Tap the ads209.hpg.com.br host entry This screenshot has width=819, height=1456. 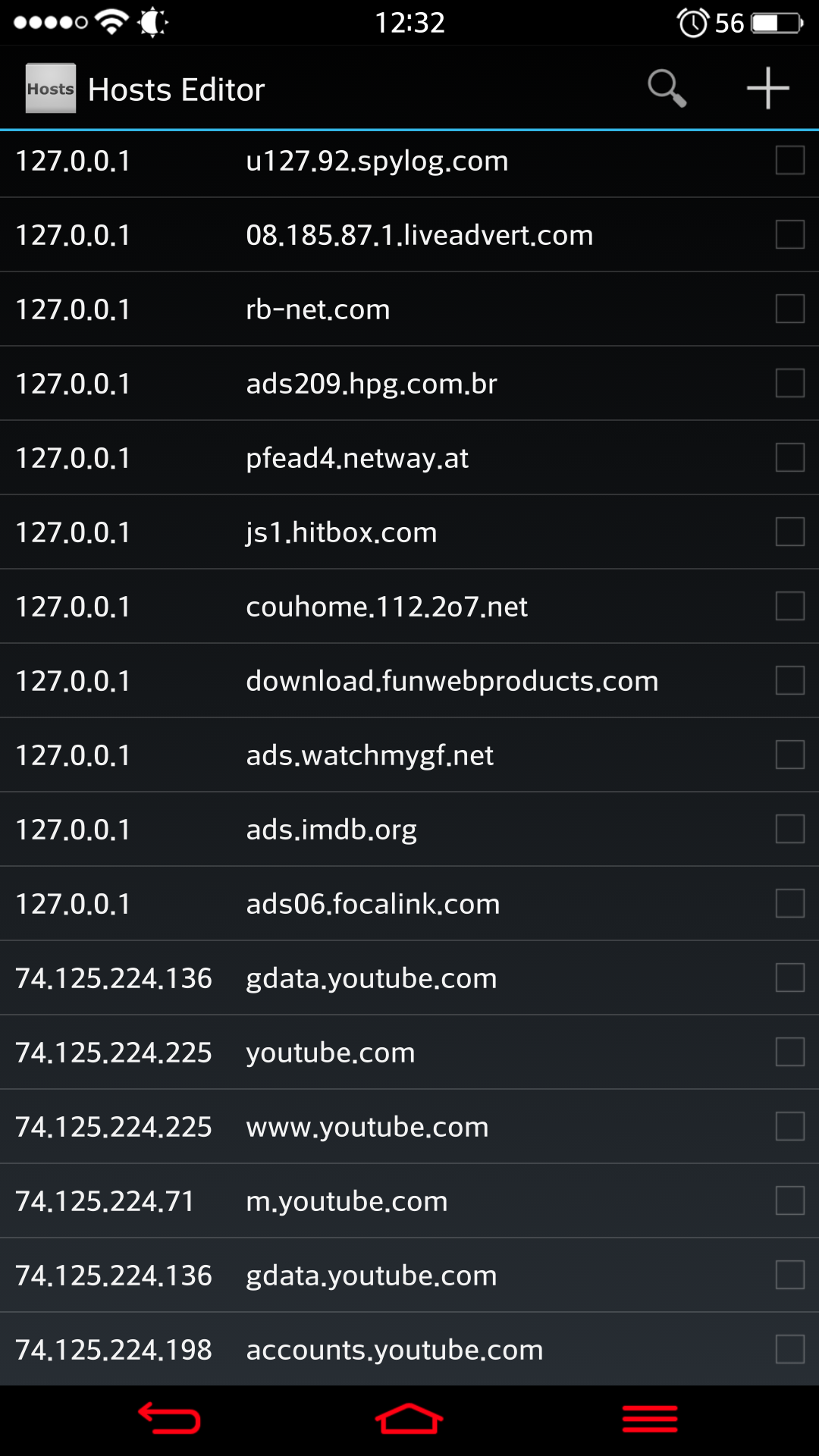409,384
